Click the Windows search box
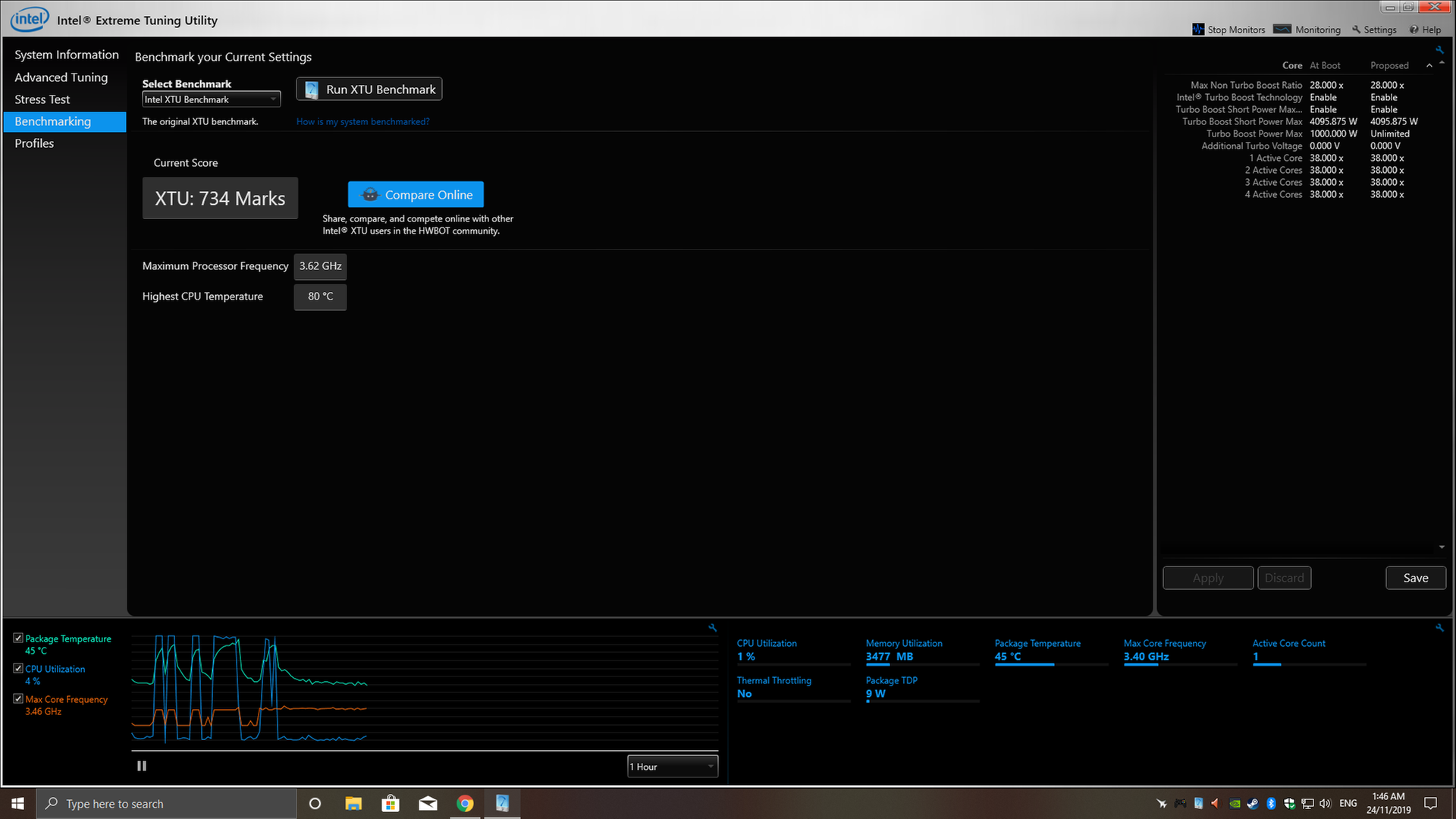The height and width of the screenshot is (819, 1456). pos(166,803)
